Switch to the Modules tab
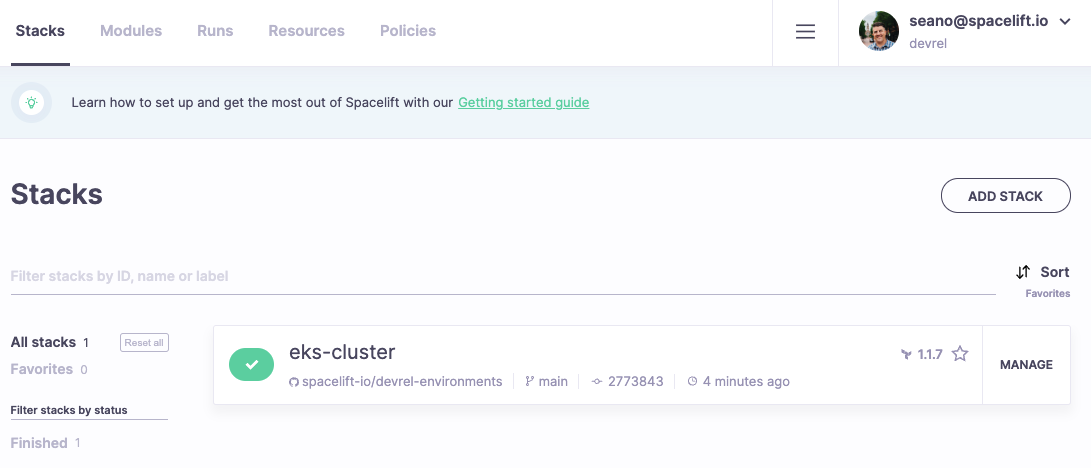 point(131,31)
